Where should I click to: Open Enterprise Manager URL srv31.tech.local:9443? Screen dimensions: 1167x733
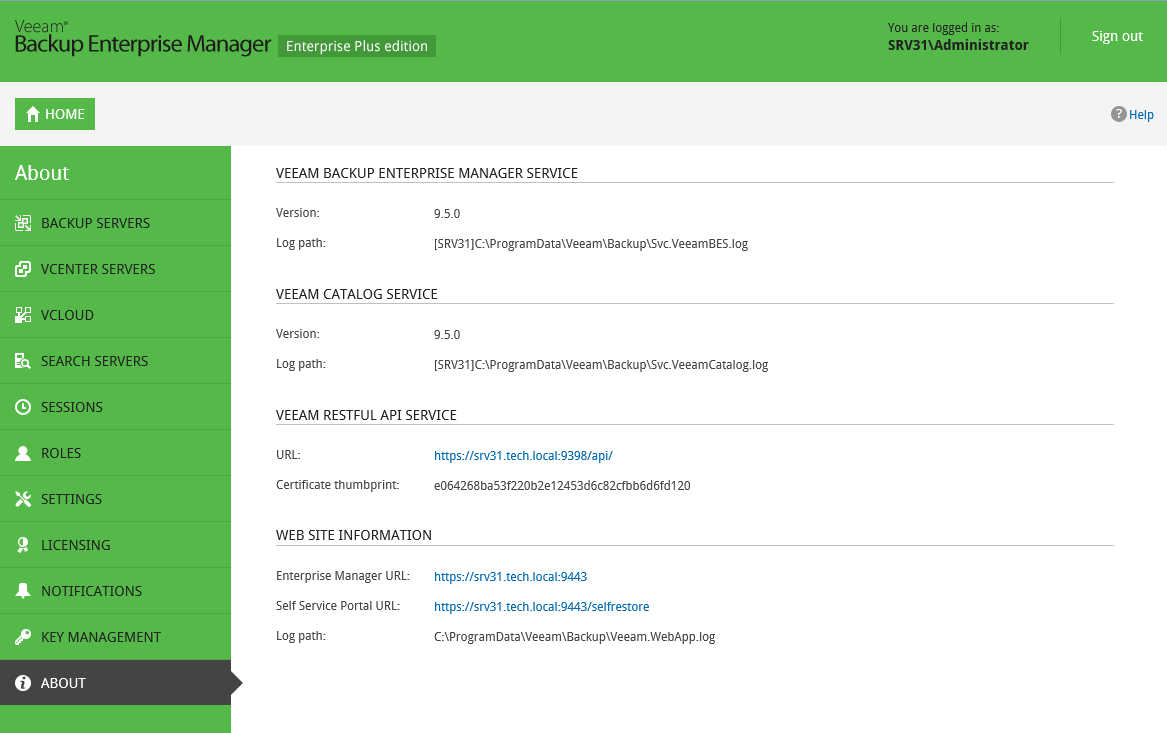[511, 577]
